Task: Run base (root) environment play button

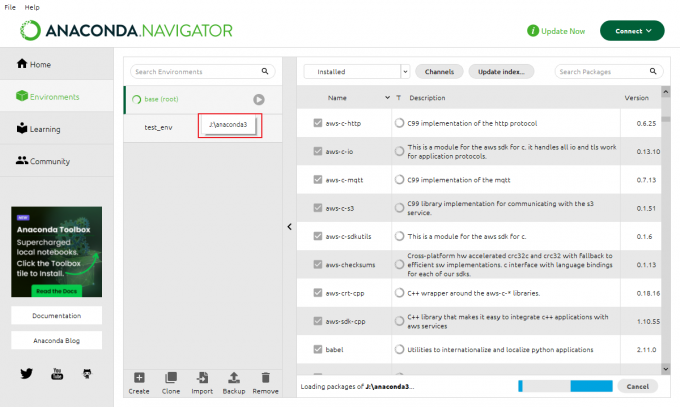Action: (259, 99)
